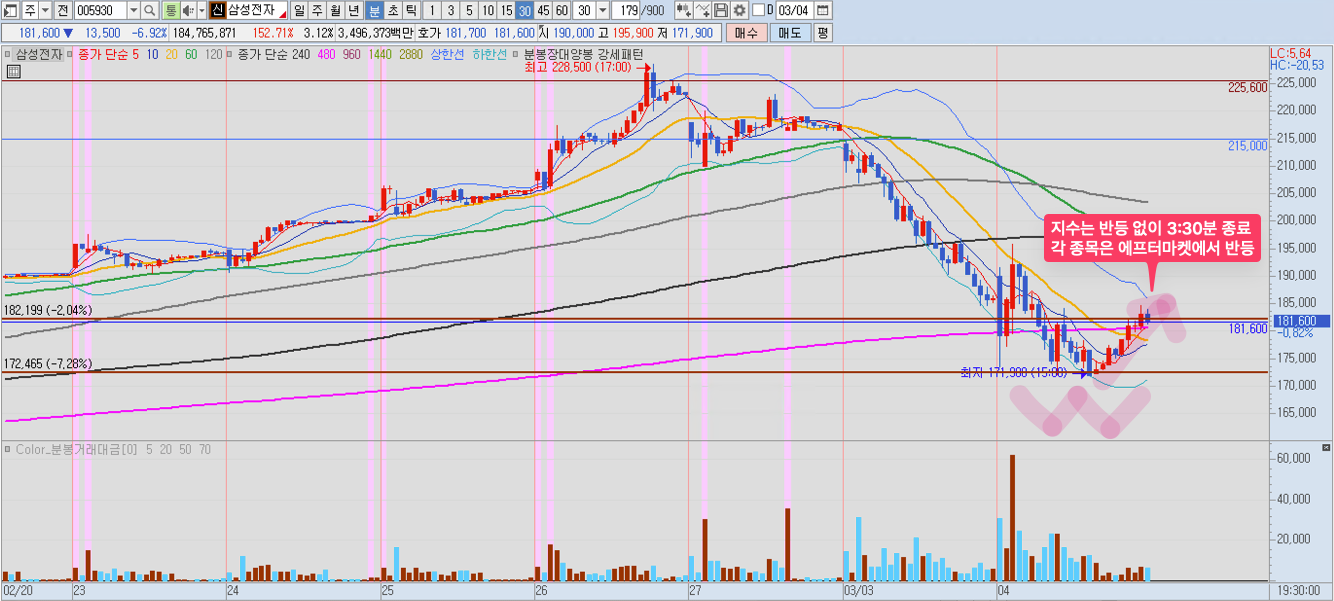
Task: Click the chart layout icon at top-left
Action: click(11, 10)
